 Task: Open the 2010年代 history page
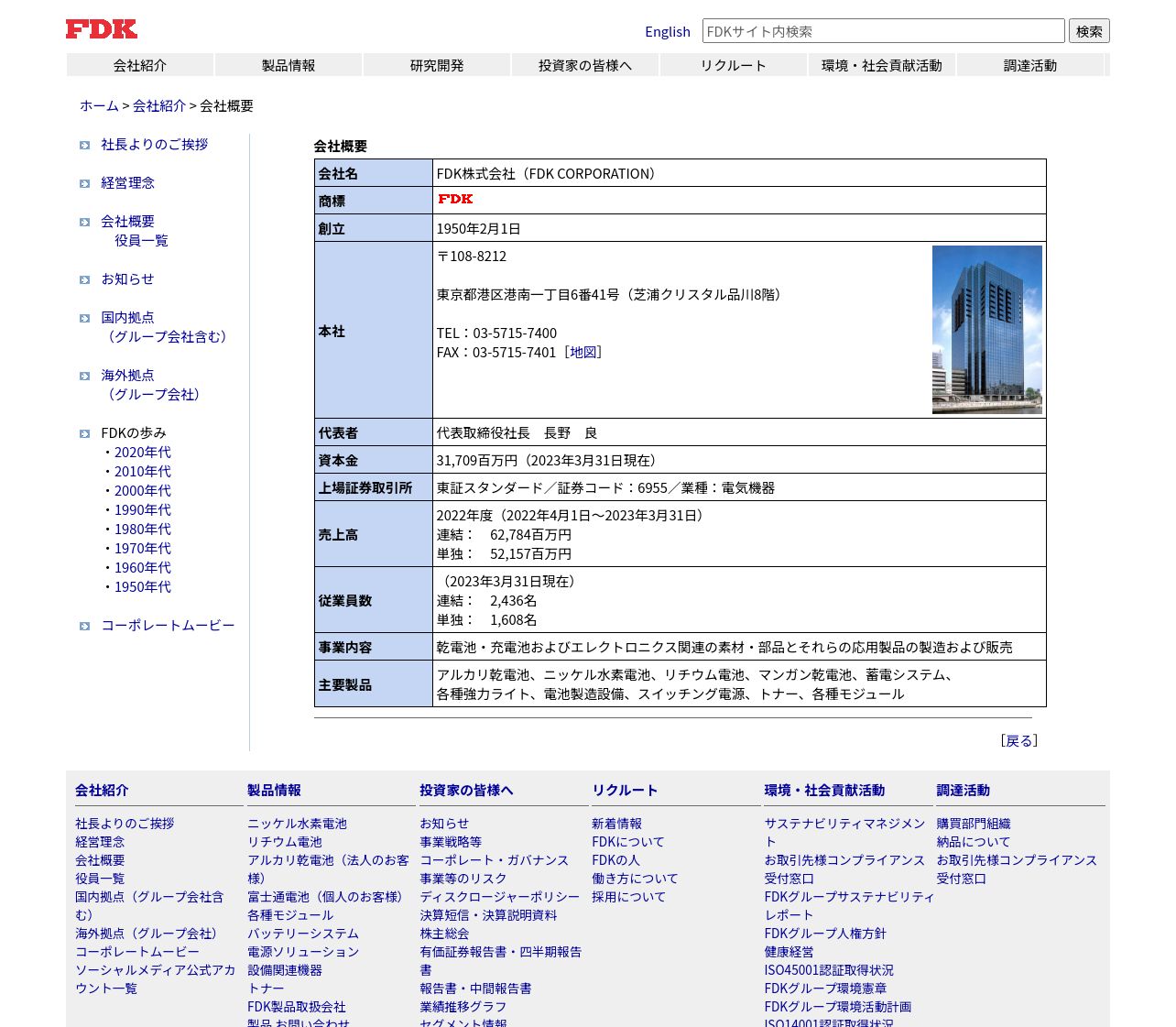pyautogui.click(x=143, y=472)
